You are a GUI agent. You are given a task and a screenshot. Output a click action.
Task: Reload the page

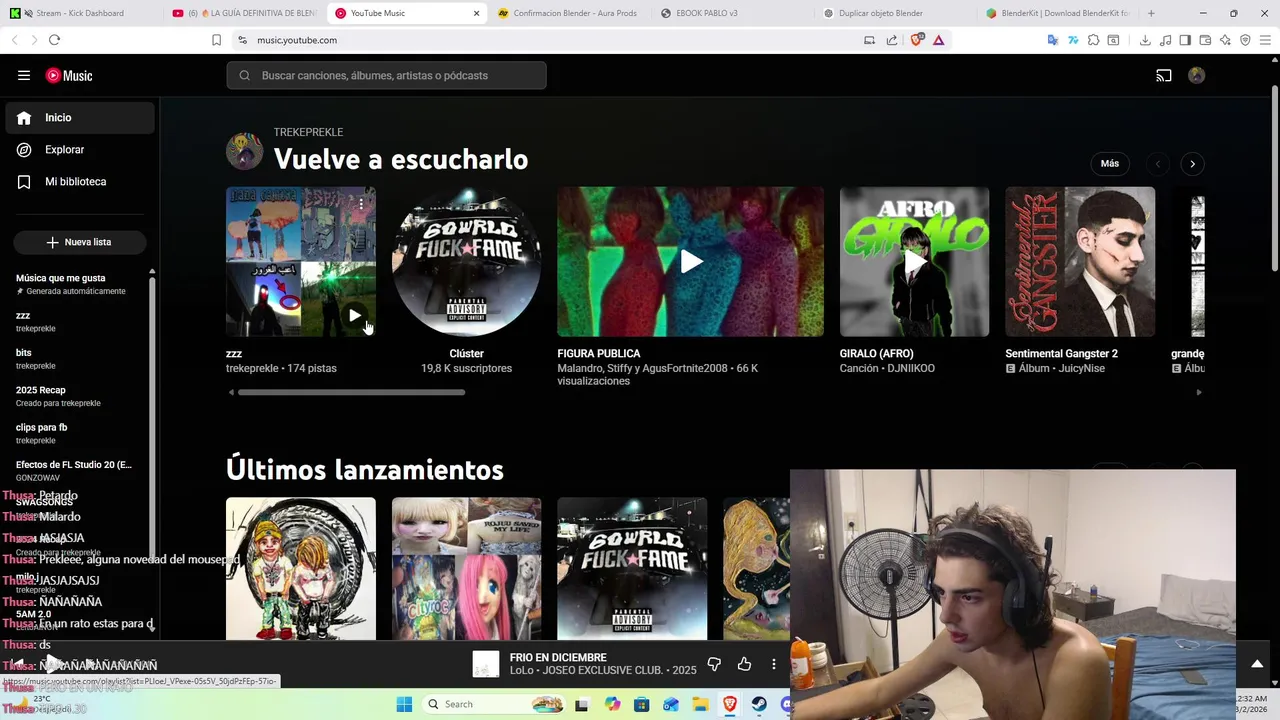click(54, 40)
